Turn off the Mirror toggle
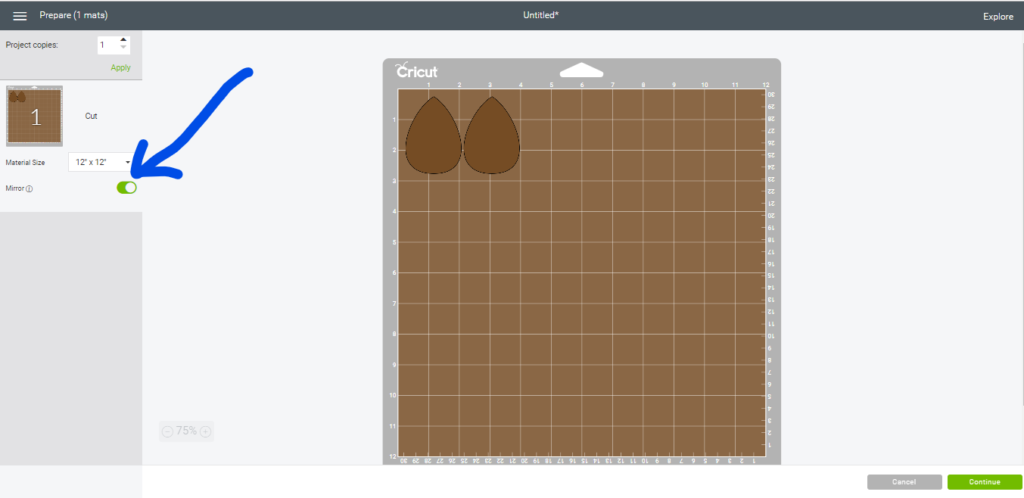The image size is (1024, 498). (126, 187)
